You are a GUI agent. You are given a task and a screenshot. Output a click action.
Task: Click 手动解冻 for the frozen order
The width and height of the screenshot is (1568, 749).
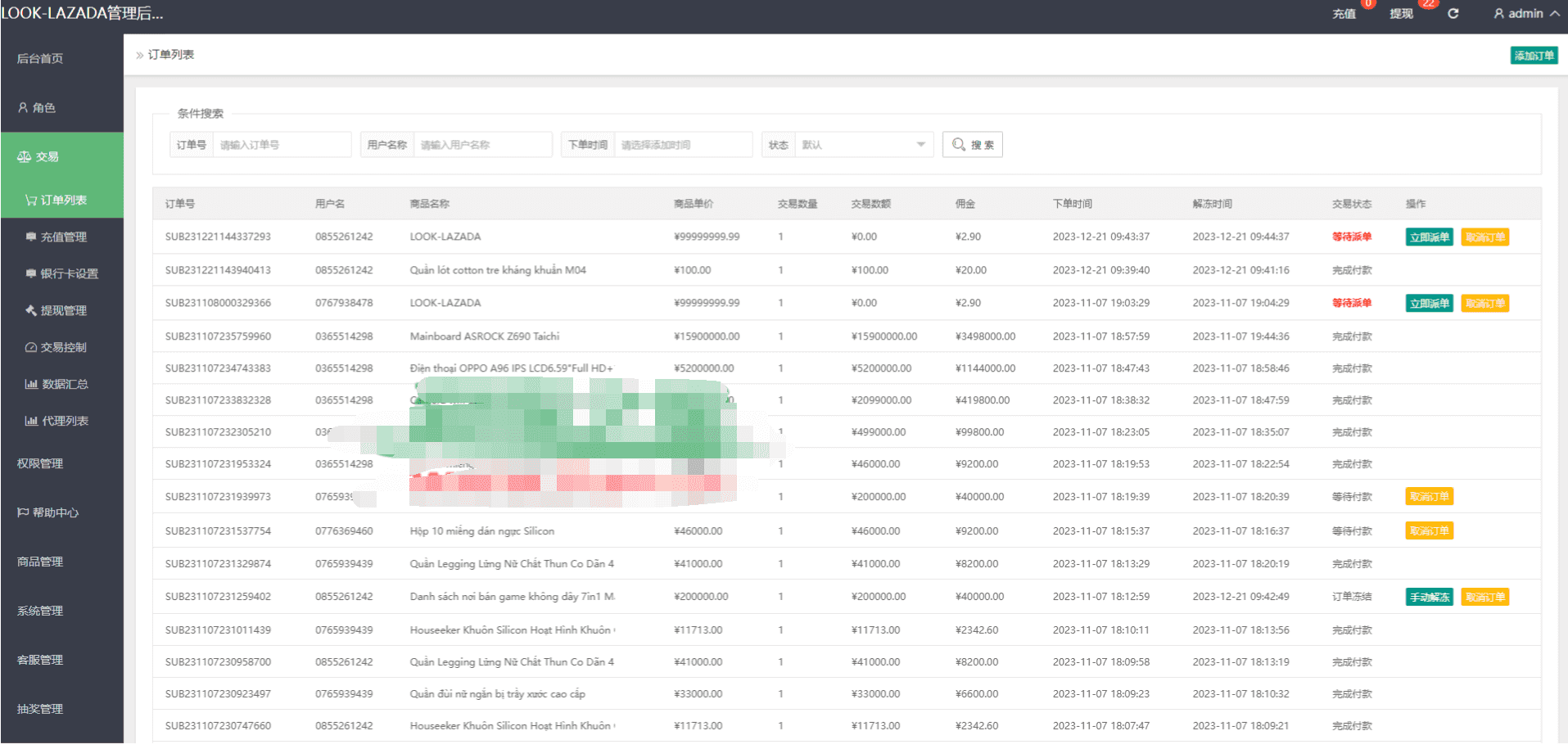pyautogui.click(x=1429, y=598)
